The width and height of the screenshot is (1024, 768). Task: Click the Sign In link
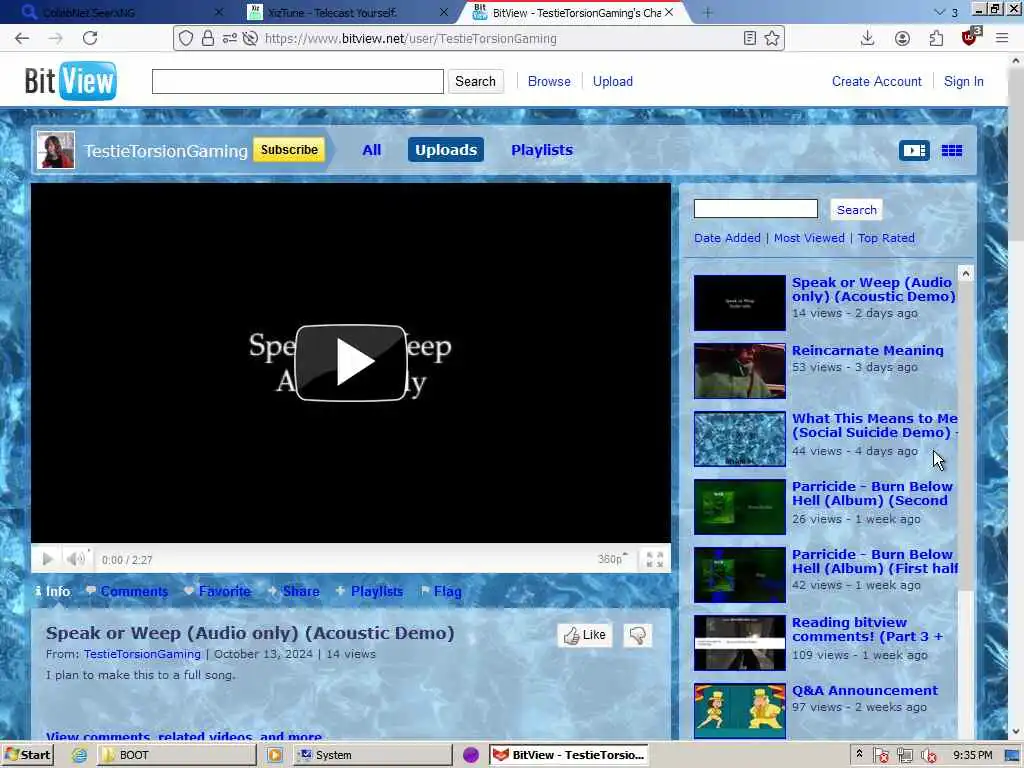(x=963, y=82)
